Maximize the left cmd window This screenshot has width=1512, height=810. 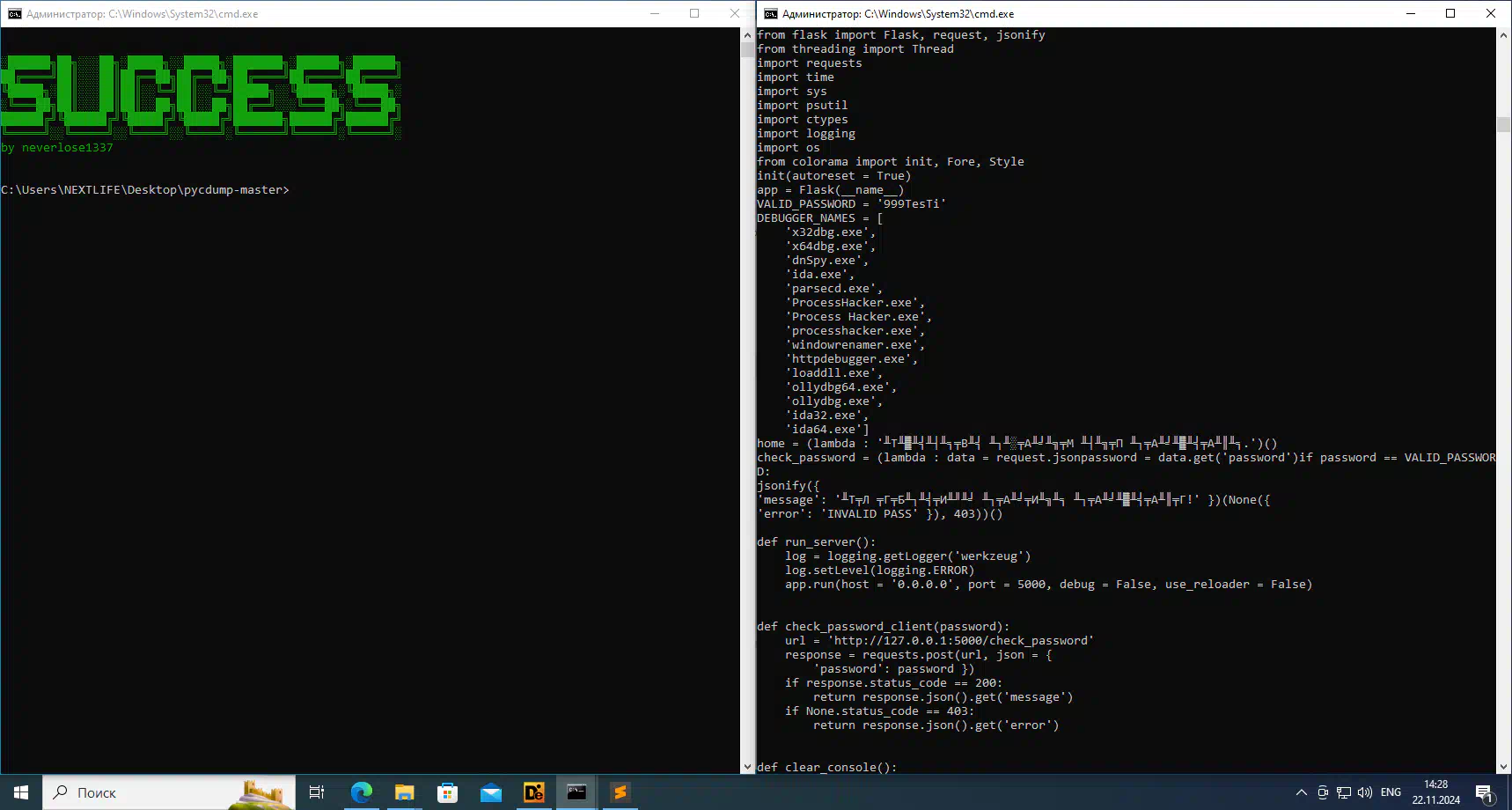[694, 13]
